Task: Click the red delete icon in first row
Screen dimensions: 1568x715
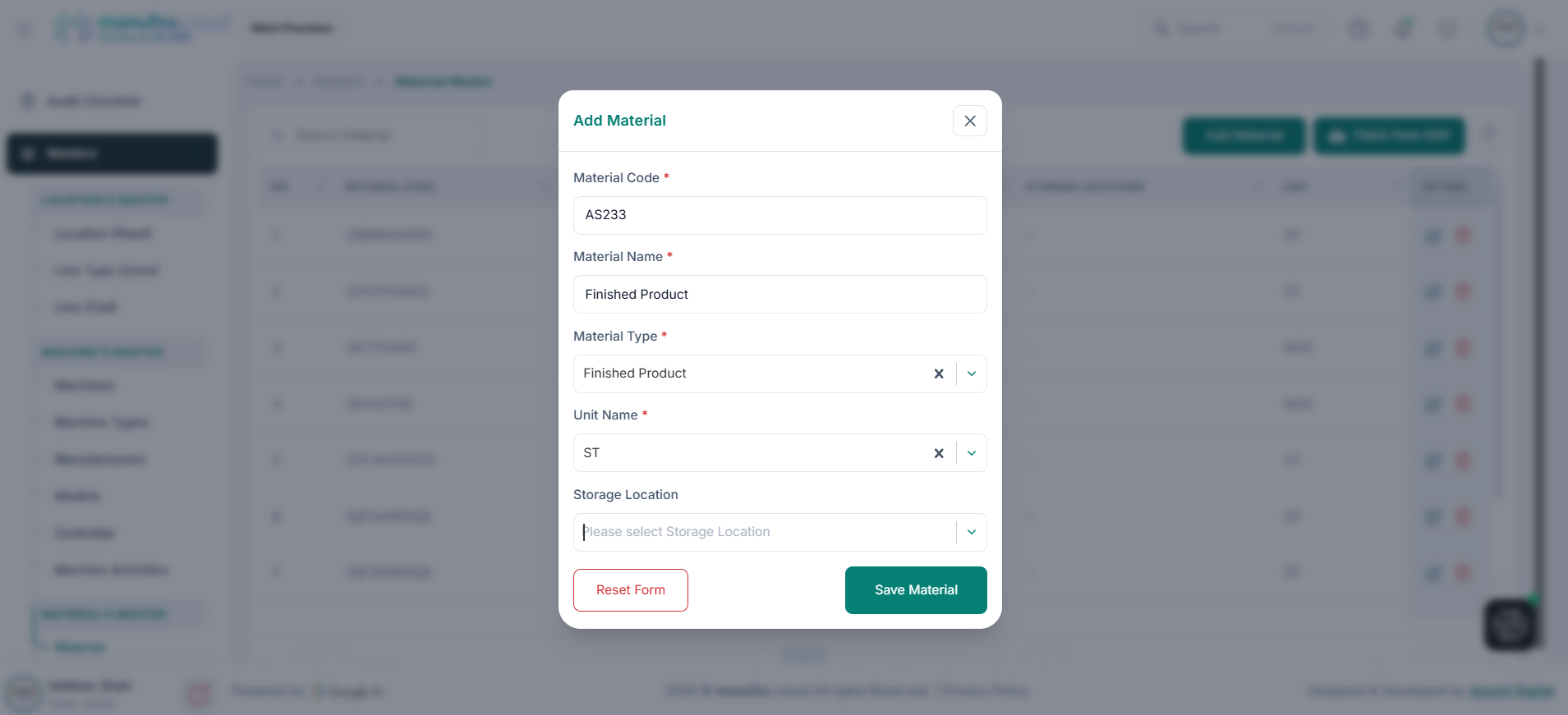Action: coord(1463,236)
